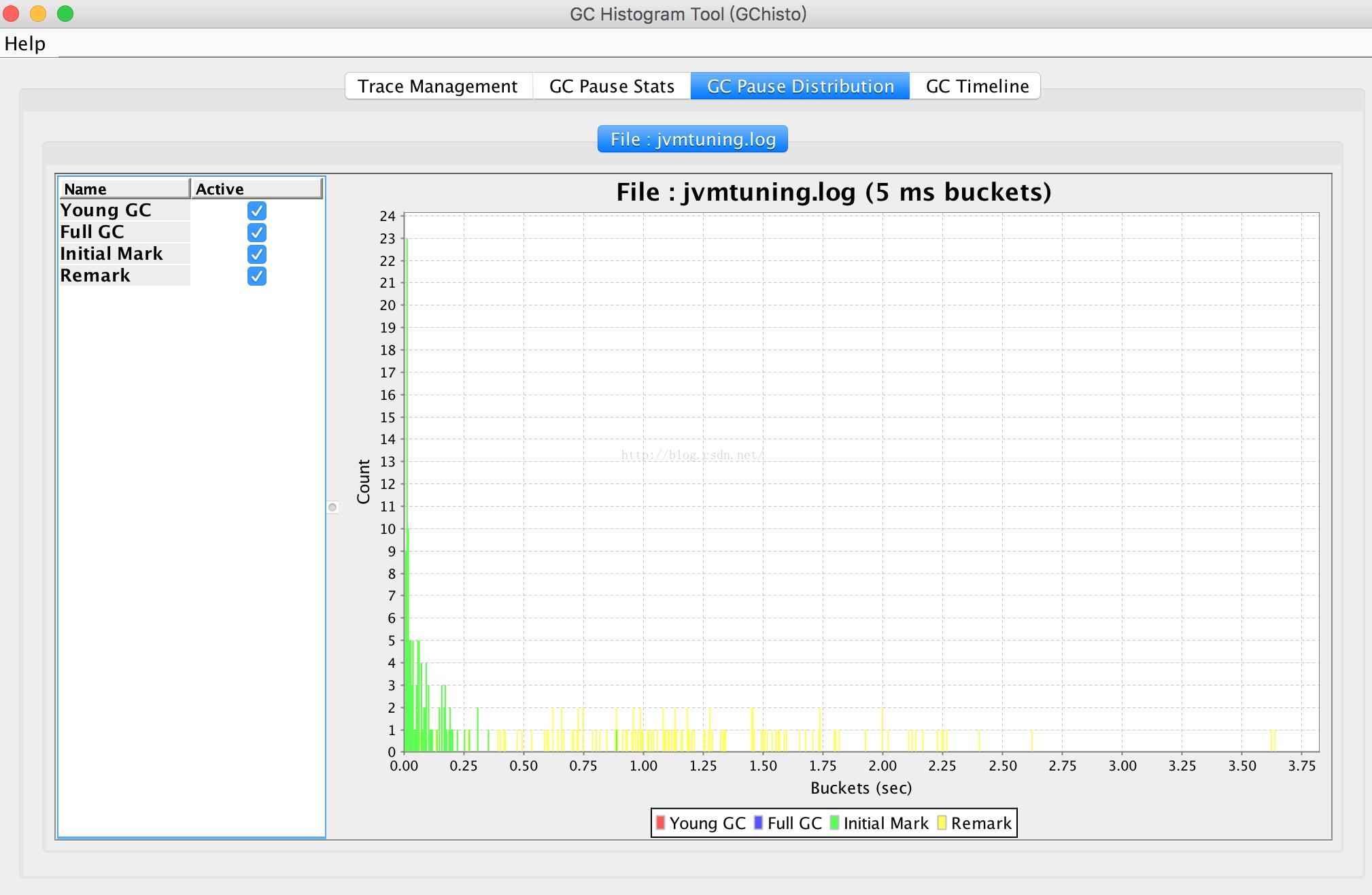Click the window title GC Histogram Tool (GChisto)
Screen dimensions: 1372x895
pyautogui.click(x=688, y=14)
